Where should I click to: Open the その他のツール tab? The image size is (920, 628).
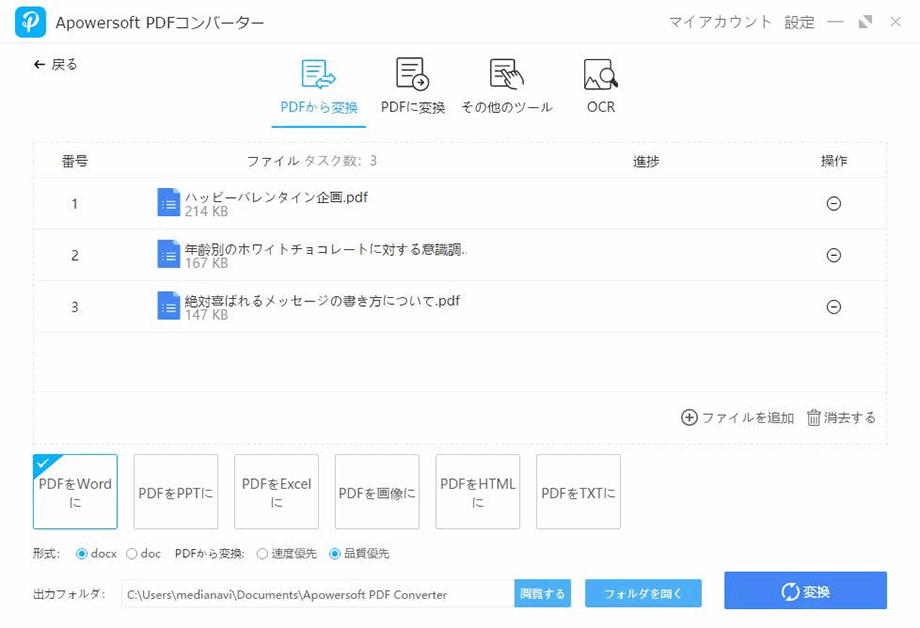pos(506,87)
